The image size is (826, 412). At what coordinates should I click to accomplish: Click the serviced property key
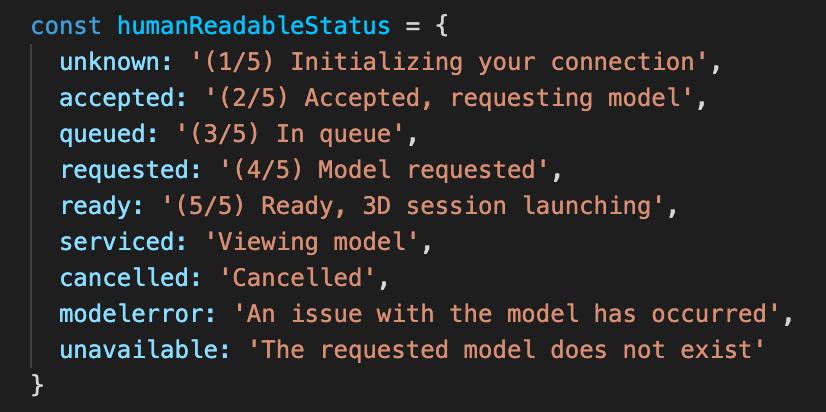[116, 242]
